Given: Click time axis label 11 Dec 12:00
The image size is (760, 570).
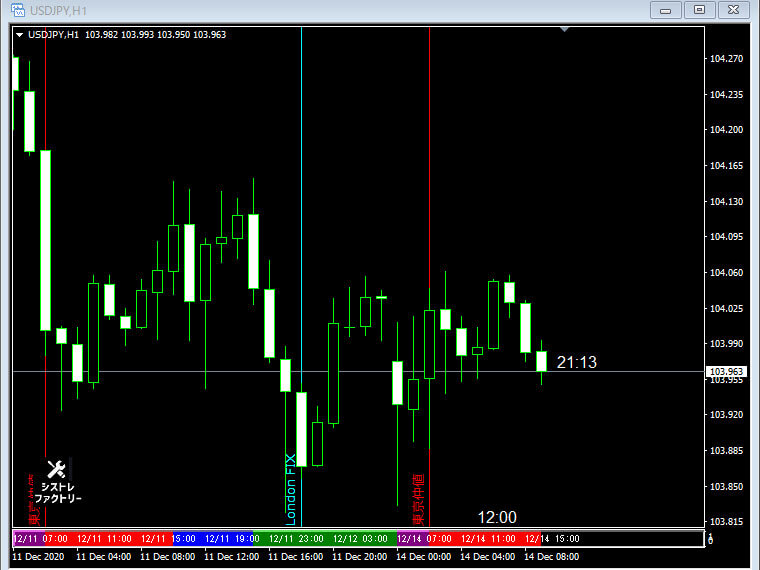Looking at the screenshot, I should coord(231,556).
